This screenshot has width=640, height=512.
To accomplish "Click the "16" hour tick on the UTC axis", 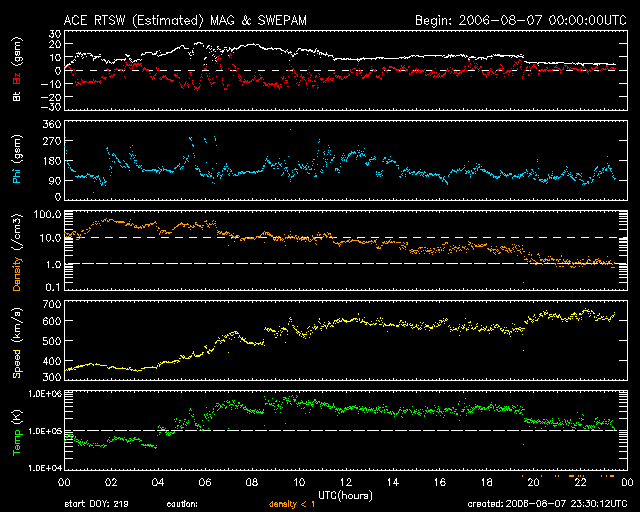I will point(440,482).
